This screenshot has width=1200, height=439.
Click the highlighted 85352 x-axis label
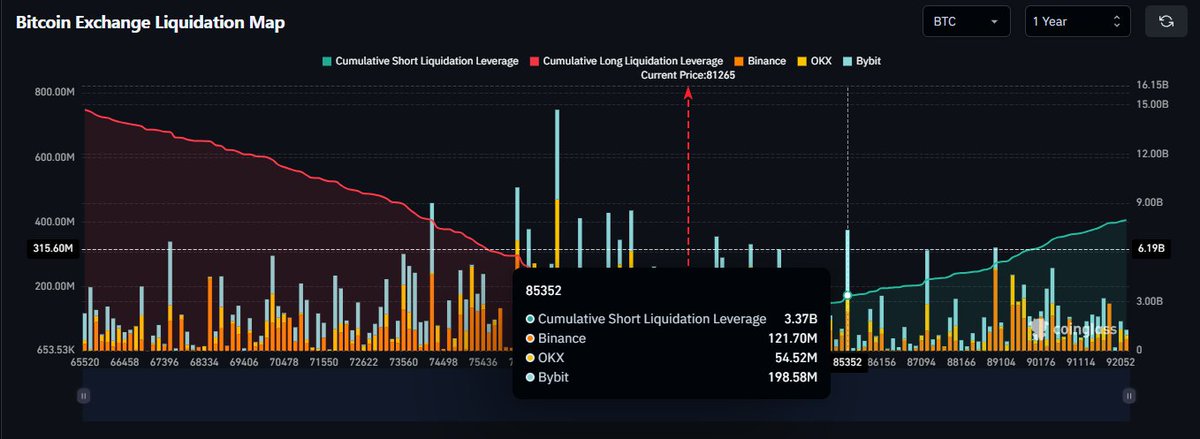coord(848,362)
